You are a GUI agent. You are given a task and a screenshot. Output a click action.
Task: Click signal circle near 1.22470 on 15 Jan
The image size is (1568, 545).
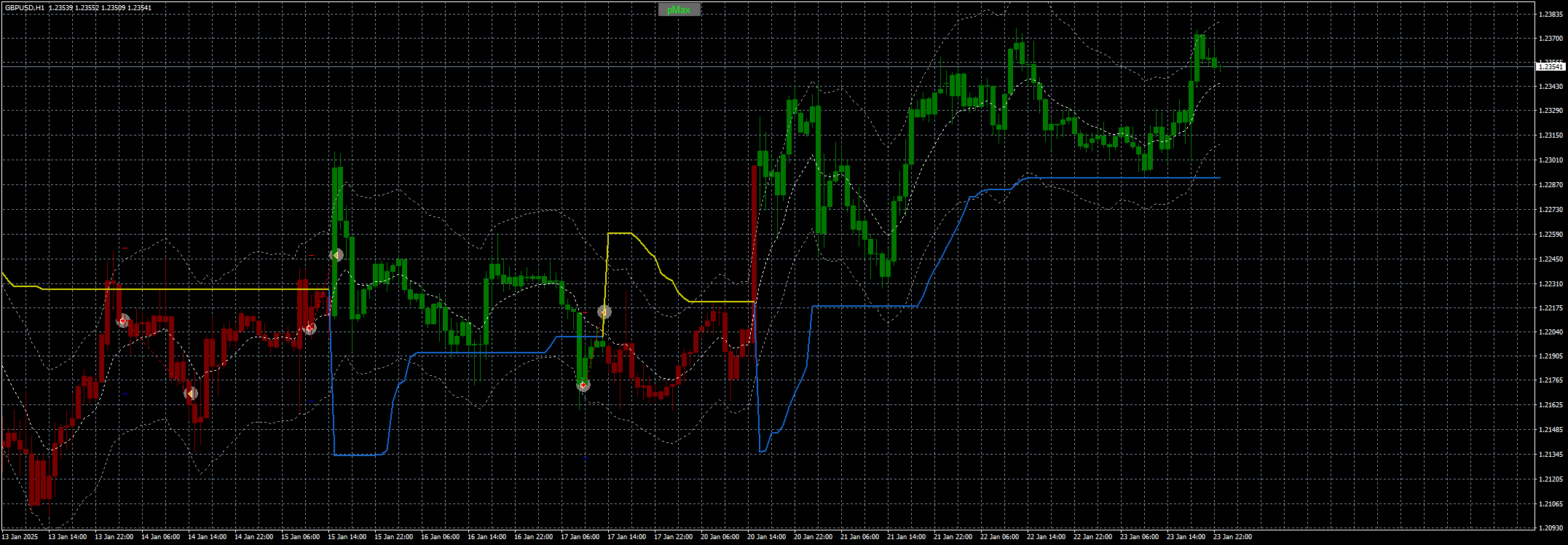click(336, 255)
